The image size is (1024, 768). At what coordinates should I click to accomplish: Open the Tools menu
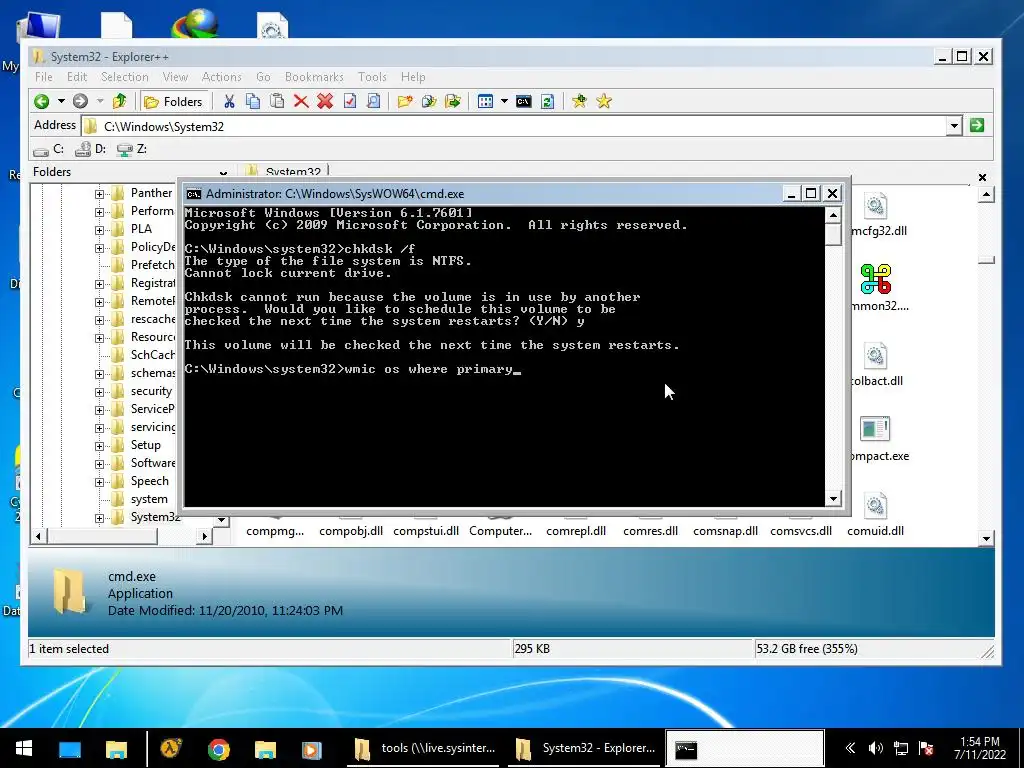[x=372, y=77]
